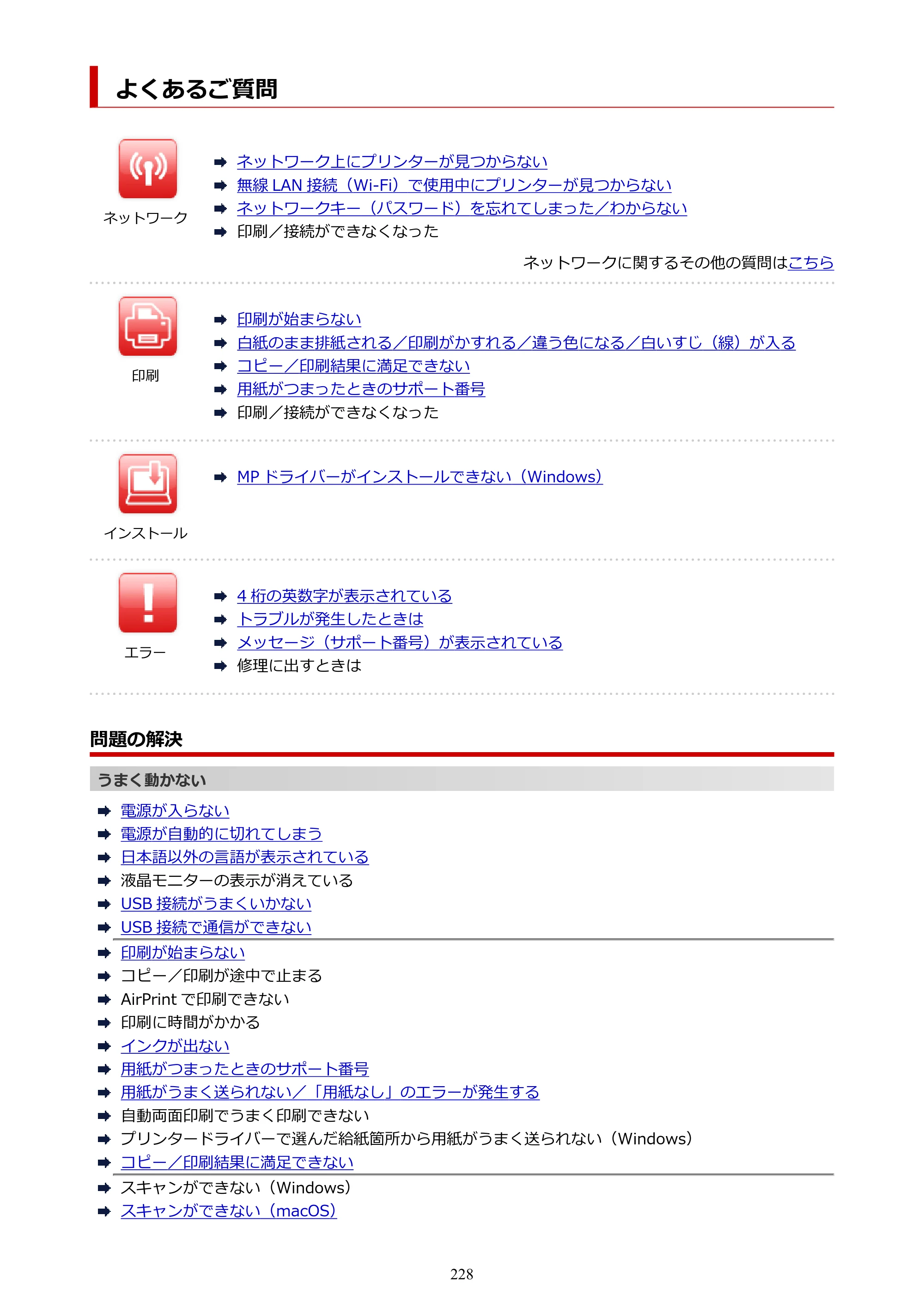924x1307 pixels.
Task: Open link メッセージ（サポート番号）が表示されている
Action: click(400, 643)
